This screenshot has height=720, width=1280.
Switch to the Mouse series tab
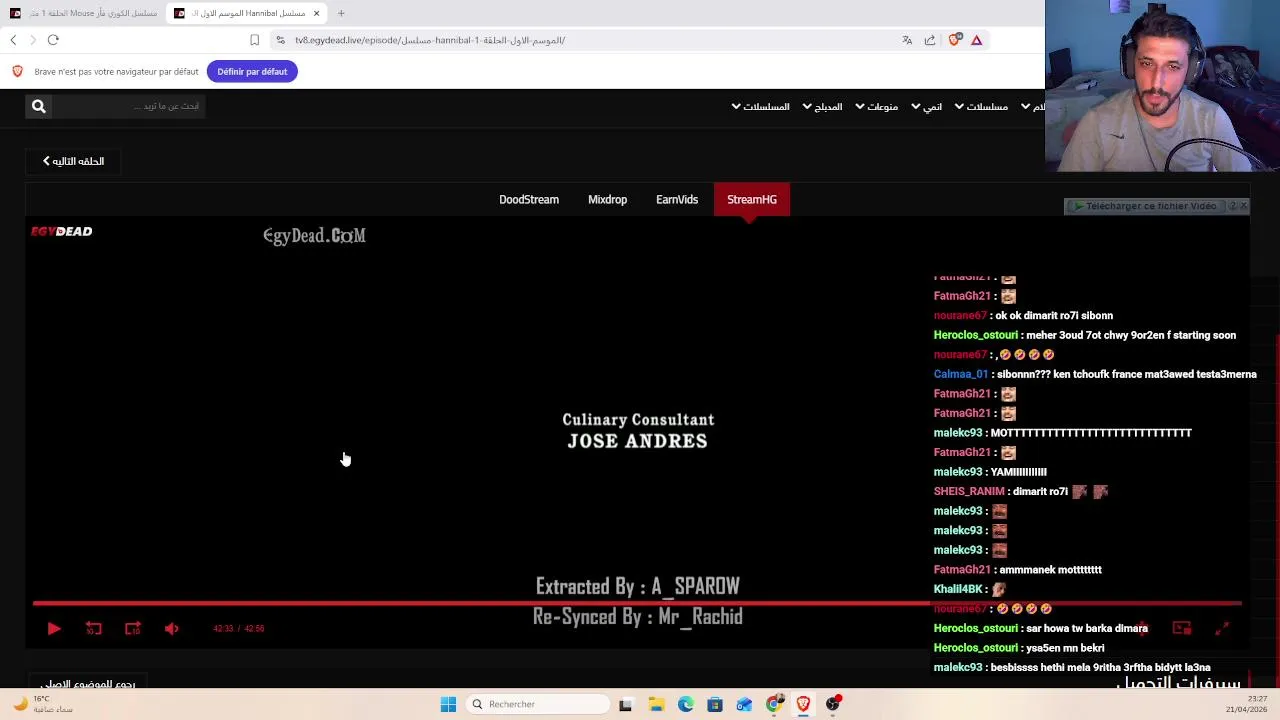pos(84,13)
